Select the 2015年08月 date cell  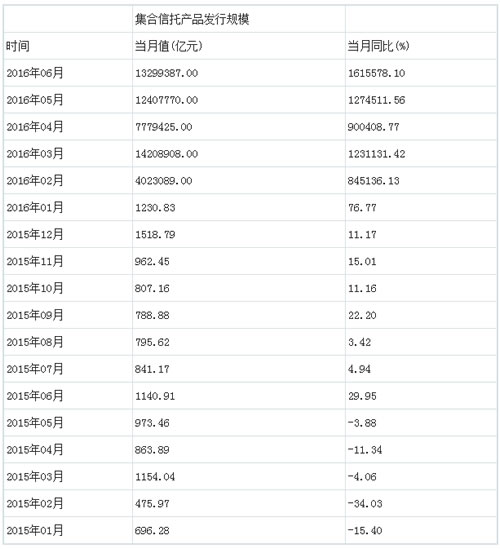coord(35,342)
